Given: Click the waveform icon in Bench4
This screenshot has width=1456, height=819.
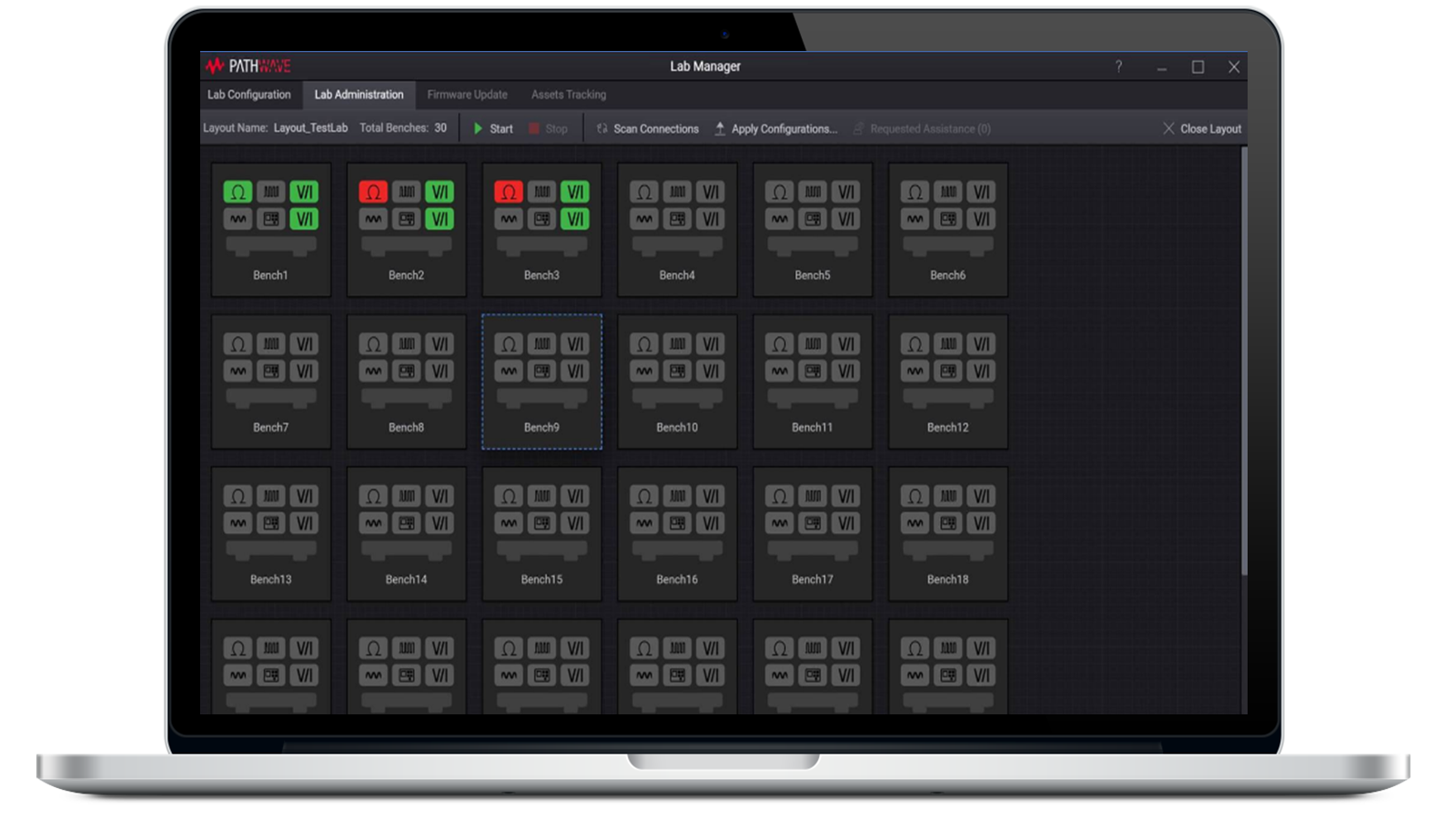Looking at the screenshot, I should pos(644,219).
